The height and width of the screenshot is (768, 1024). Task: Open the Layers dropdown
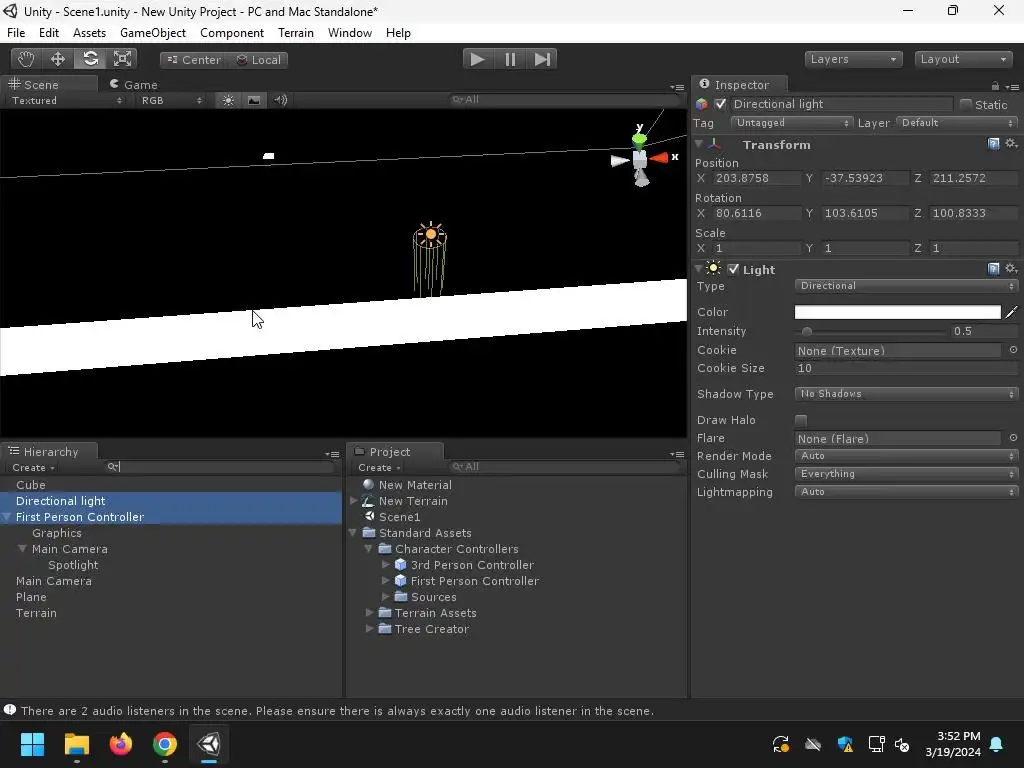click(854, 59)
